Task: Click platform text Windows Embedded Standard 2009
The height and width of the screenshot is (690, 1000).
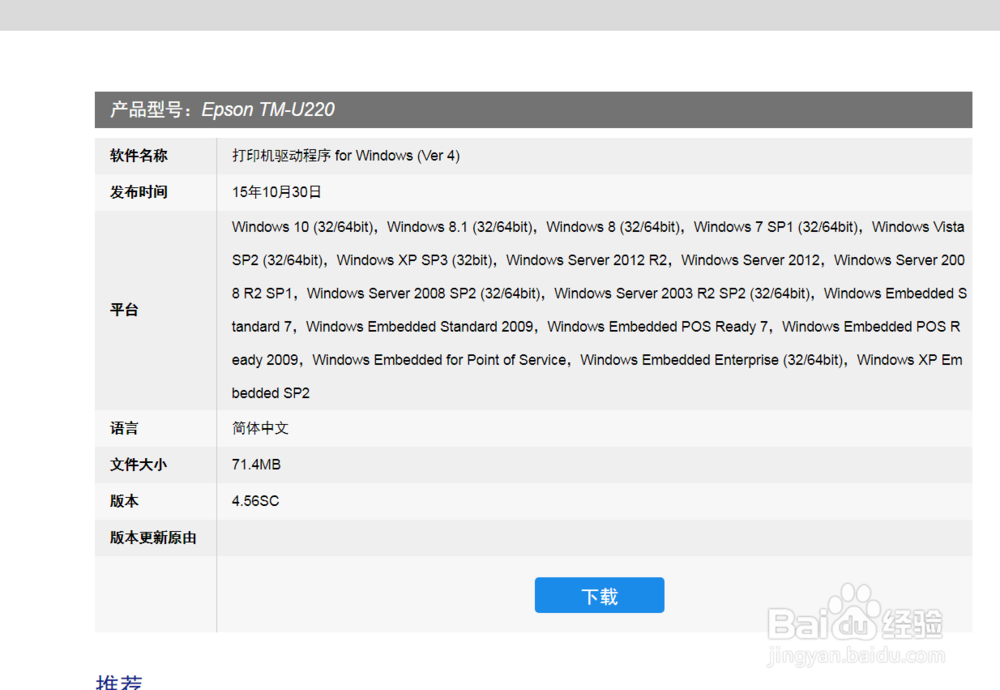Action: click(420, 327)
